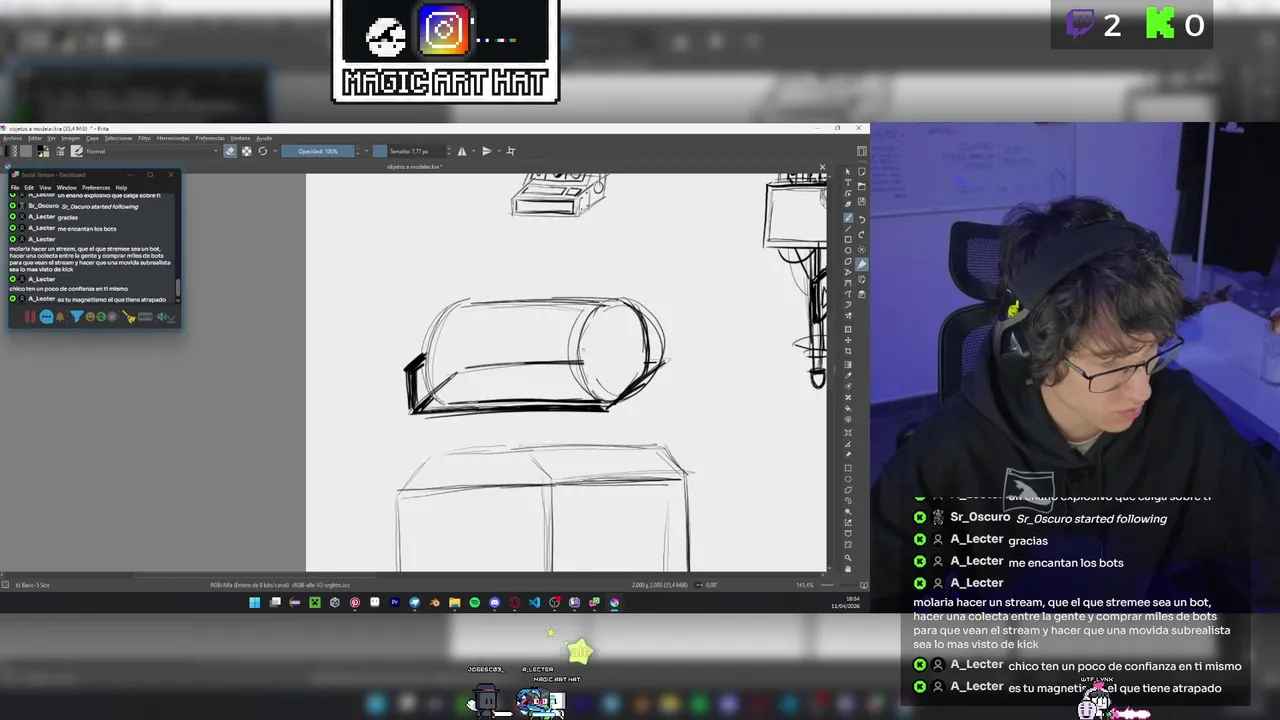Open File menu in Social Stream window
Image resolution: width=1280 pixels, height=720 pixels.
click(15, 188)
